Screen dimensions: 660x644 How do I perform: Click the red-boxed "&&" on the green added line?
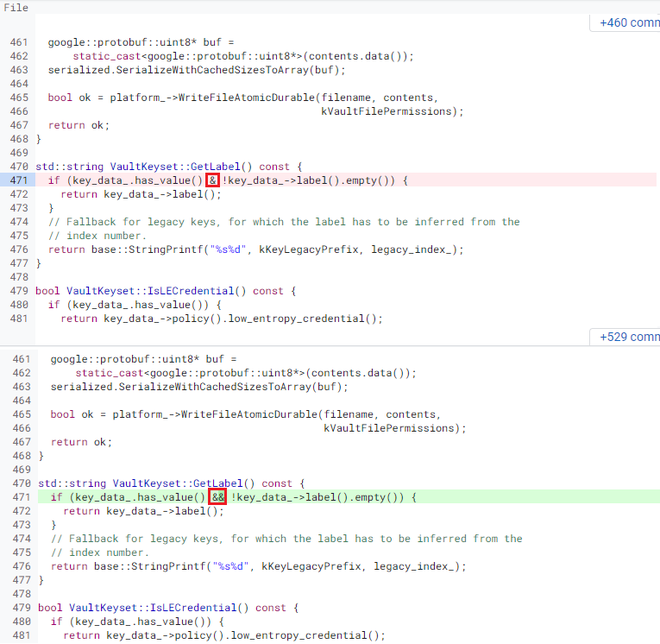218,497
